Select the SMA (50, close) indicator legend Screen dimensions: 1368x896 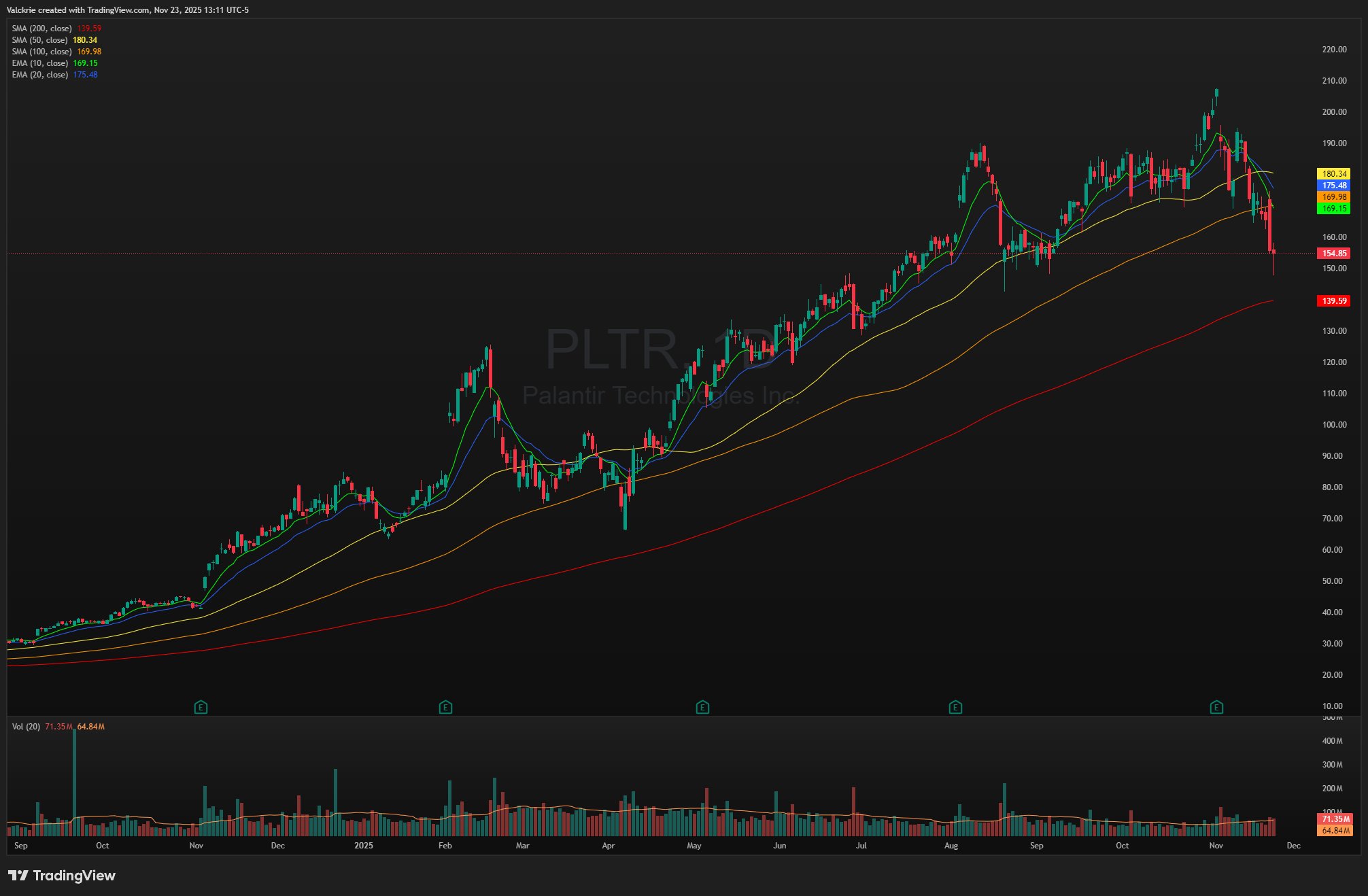point(39,40)
